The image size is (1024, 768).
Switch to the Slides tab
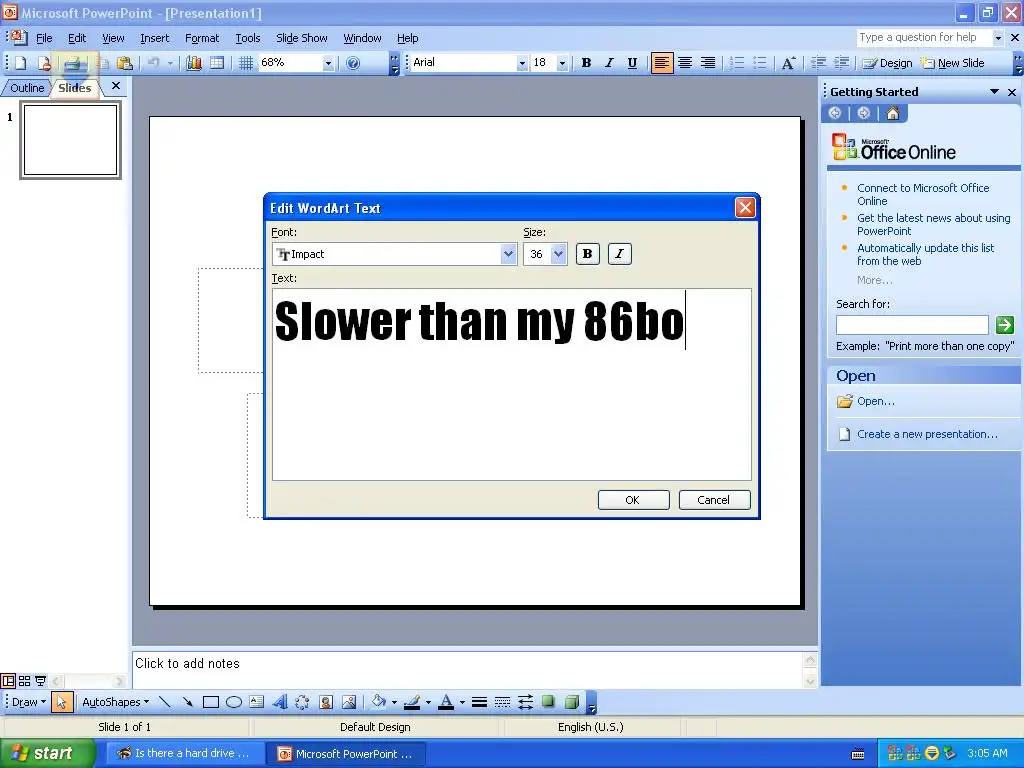click(74, 88)
